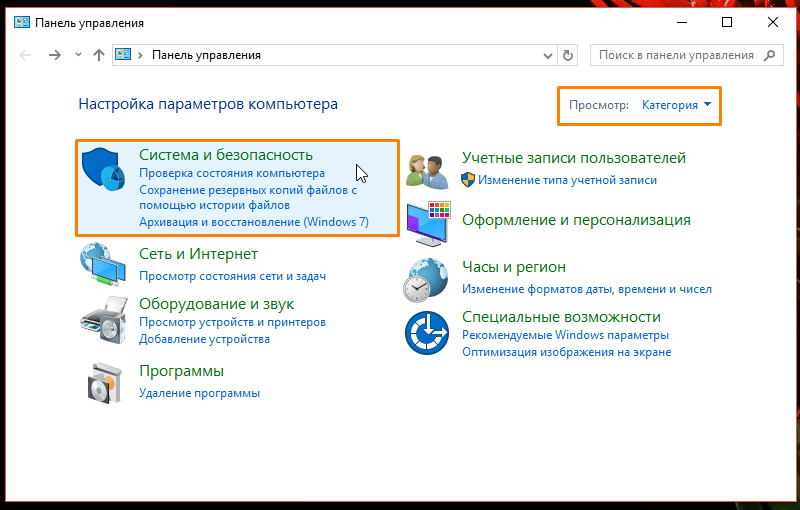Open the Система и безопасность category
The width and height of the screenshot is (800, 510).
[x=226, y=155]
